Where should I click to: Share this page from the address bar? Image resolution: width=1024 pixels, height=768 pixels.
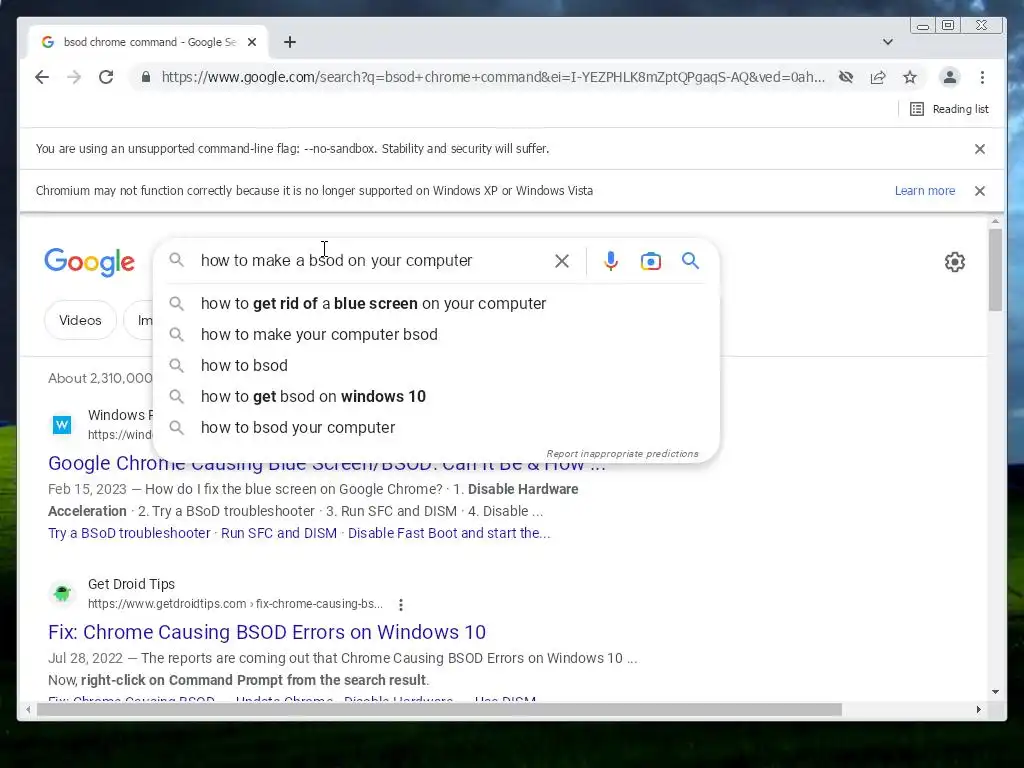tap(878, 77)
